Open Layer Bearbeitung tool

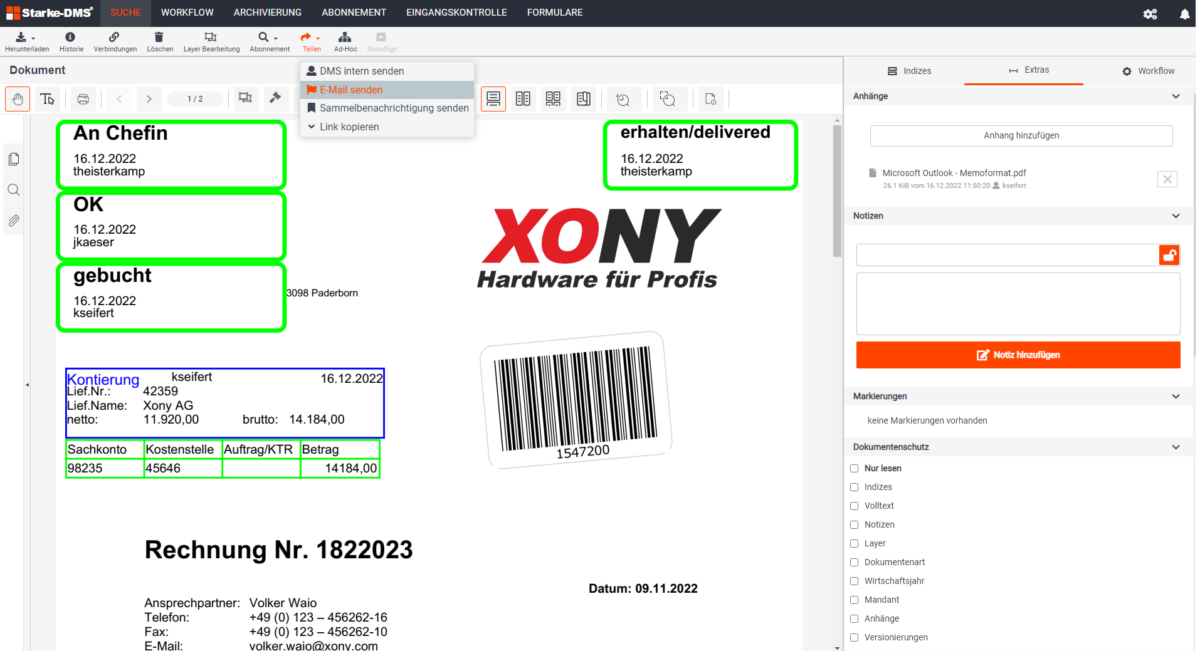click(x=211, y=41)
